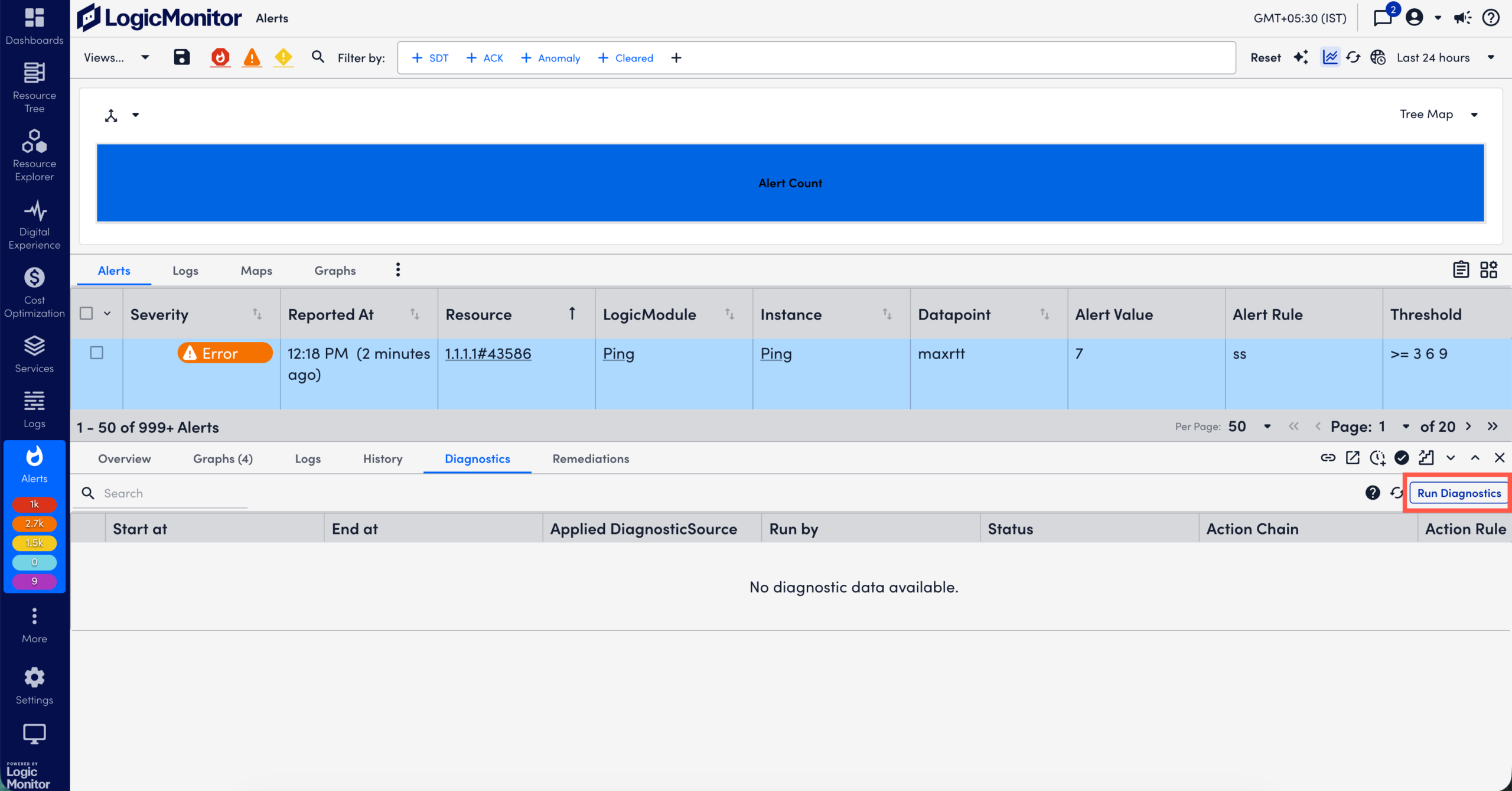Open the Remediations detail tab
Screen dimensions: 1512x791
[591, 458]
